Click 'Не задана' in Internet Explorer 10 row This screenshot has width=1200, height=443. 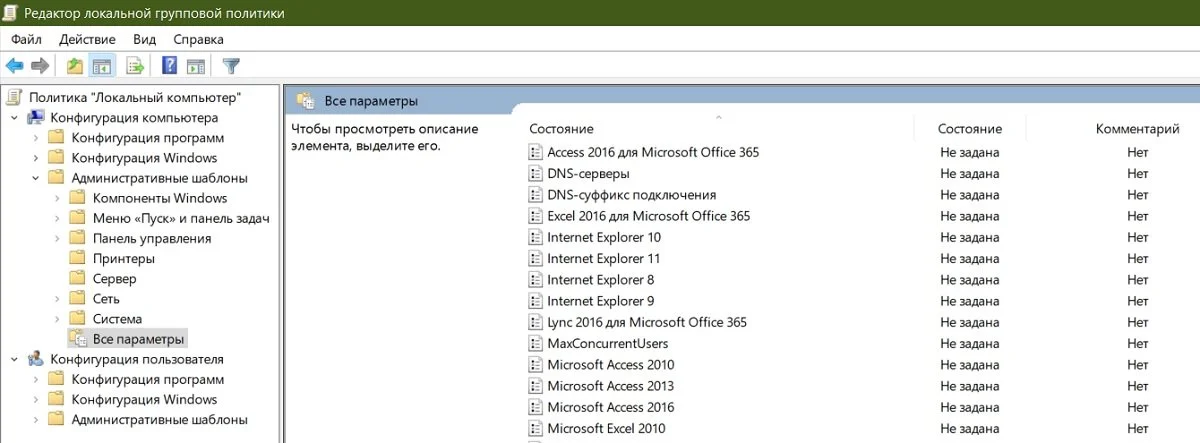[970, 238]
